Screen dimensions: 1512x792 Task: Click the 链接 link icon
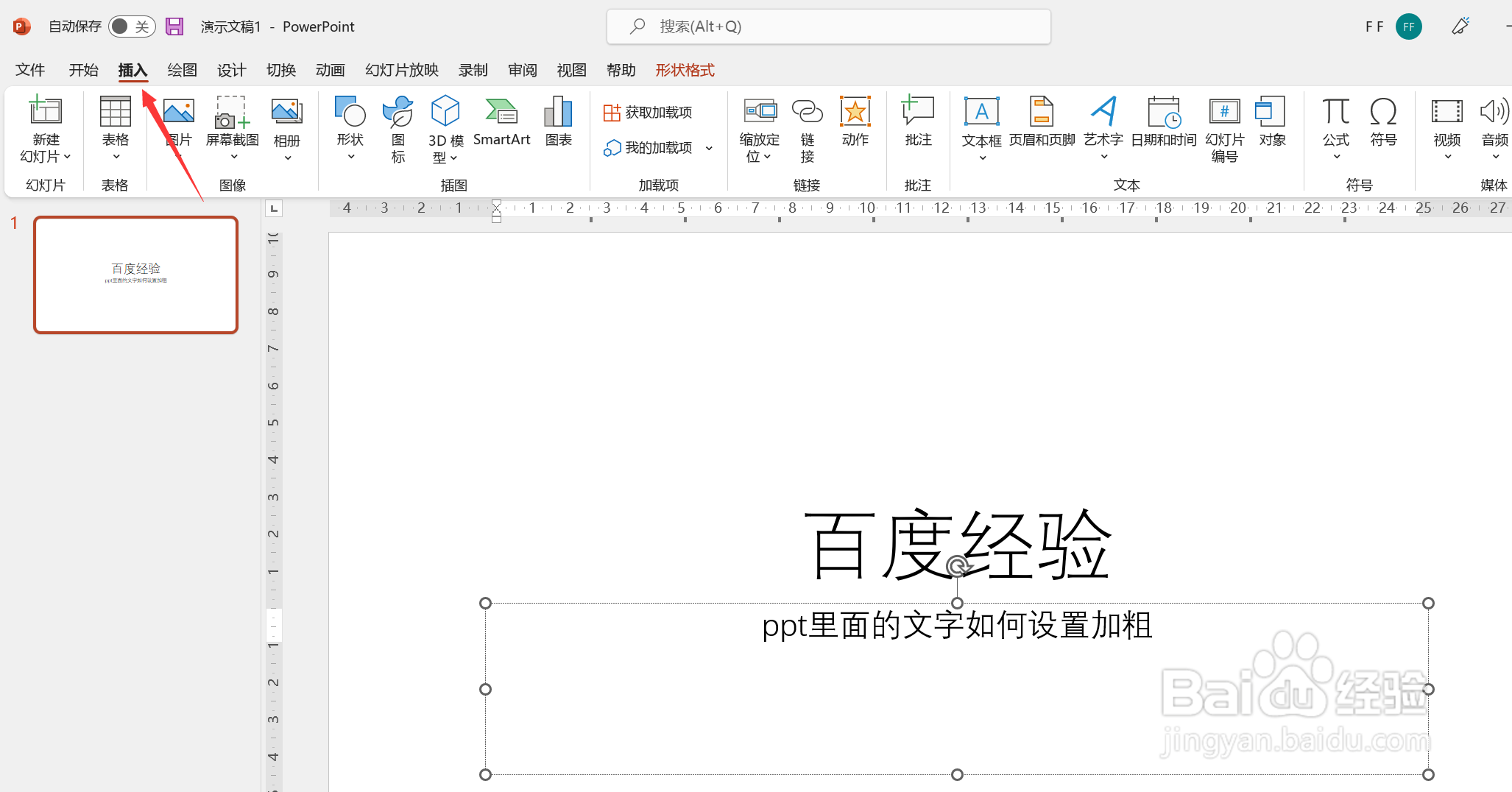(808, 111)
